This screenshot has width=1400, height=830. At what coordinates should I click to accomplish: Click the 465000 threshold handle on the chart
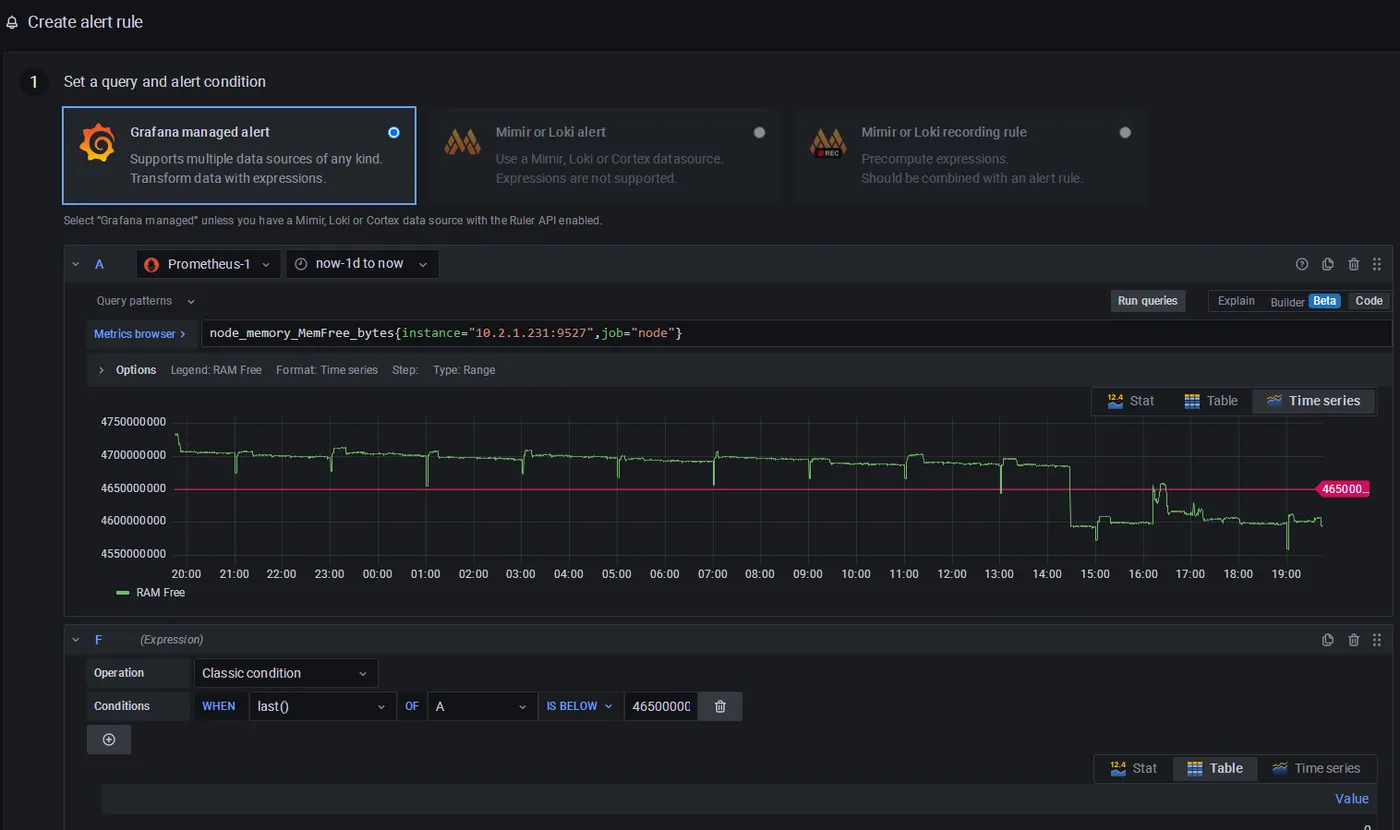tap(1343, 489)
